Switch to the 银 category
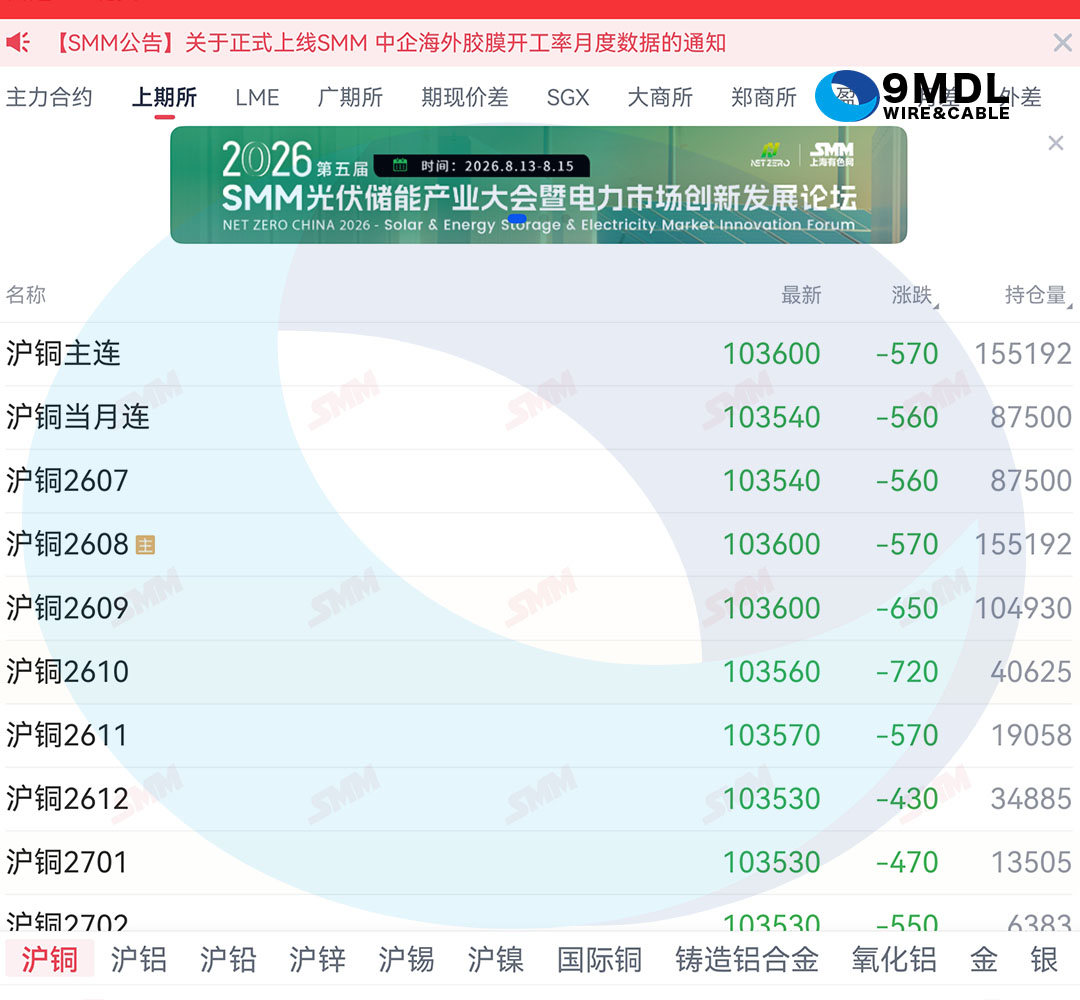 1043,959
